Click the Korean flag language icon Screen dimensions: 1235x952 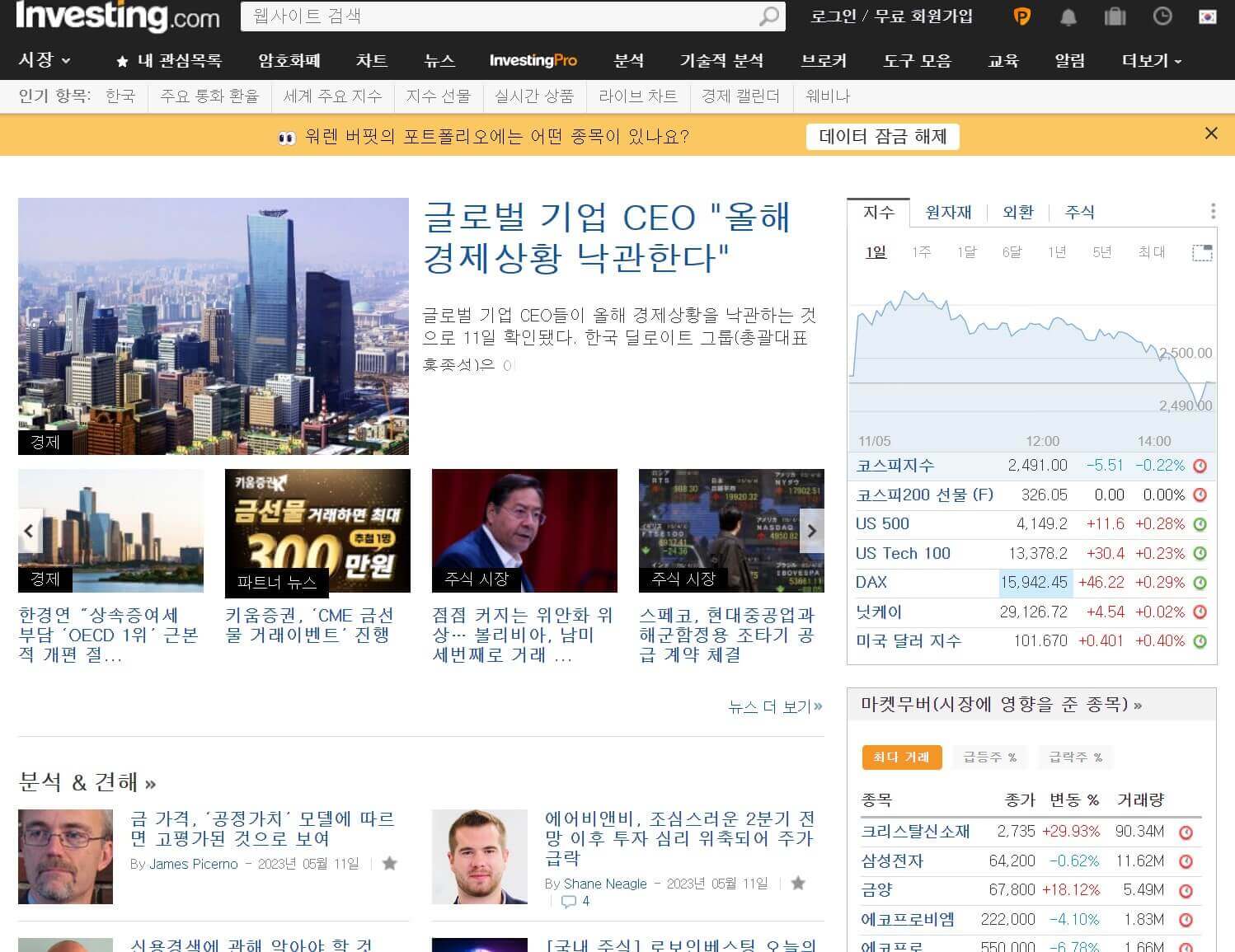(x=1208, y=16)
